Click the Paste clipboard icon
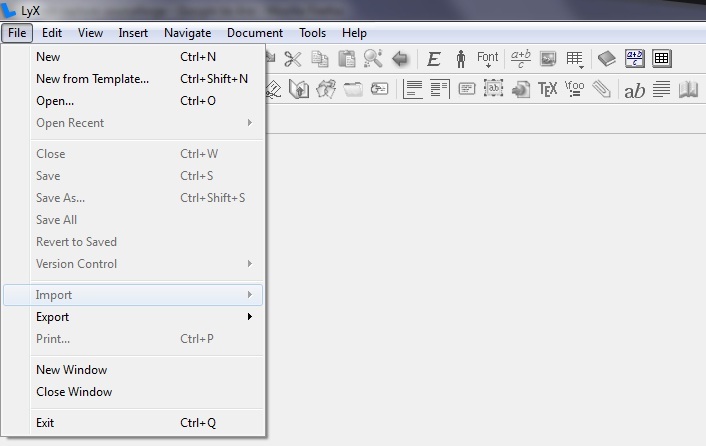The image size is (706, 446). pos(347,59)
